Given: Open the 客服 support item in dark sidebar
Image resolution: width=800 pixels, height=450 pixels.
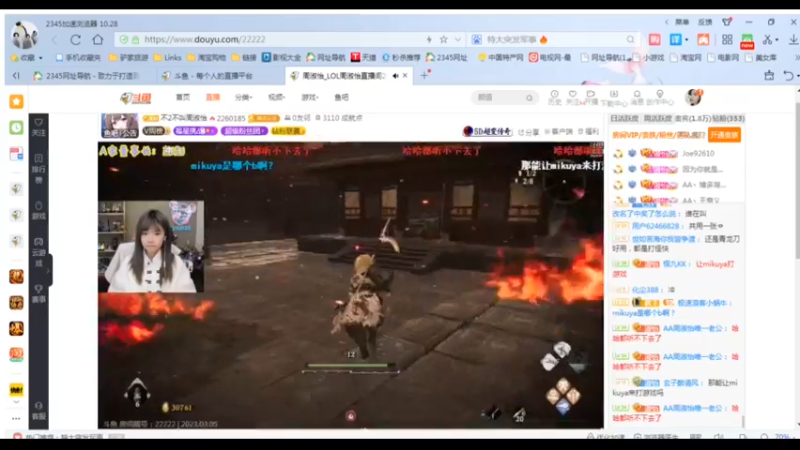Looking at the screenshot, I should coord(39,410).
